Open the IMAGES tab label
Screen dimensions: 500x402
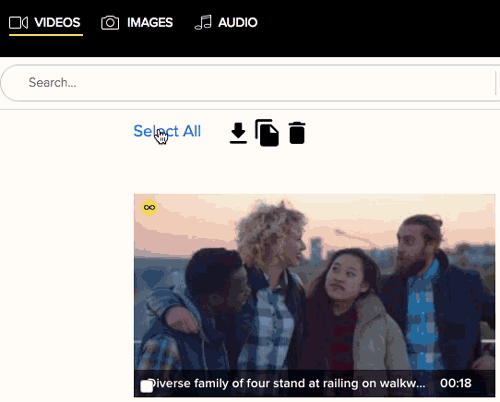pyautogui.click(x=150, y=23)
